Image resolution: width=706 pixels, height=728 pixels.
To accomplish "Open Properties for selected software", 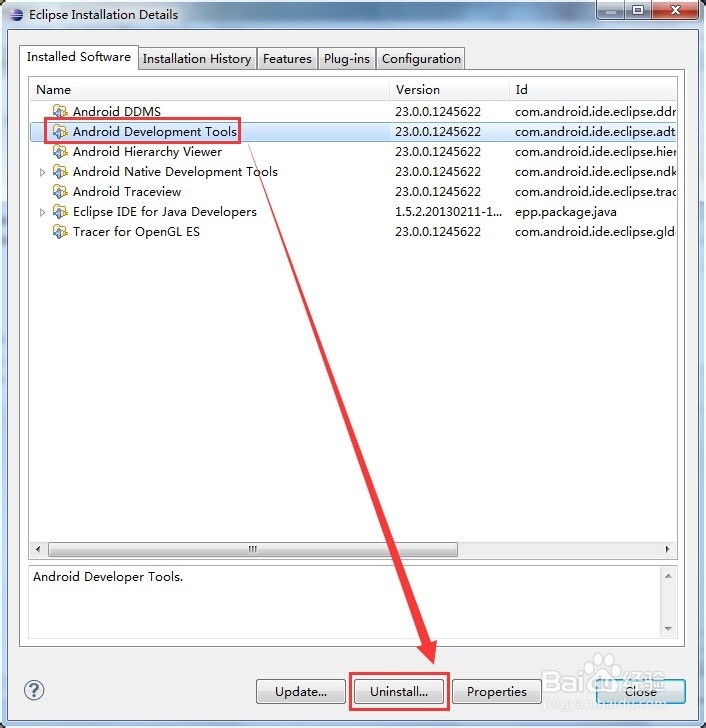I will (497, 691).
